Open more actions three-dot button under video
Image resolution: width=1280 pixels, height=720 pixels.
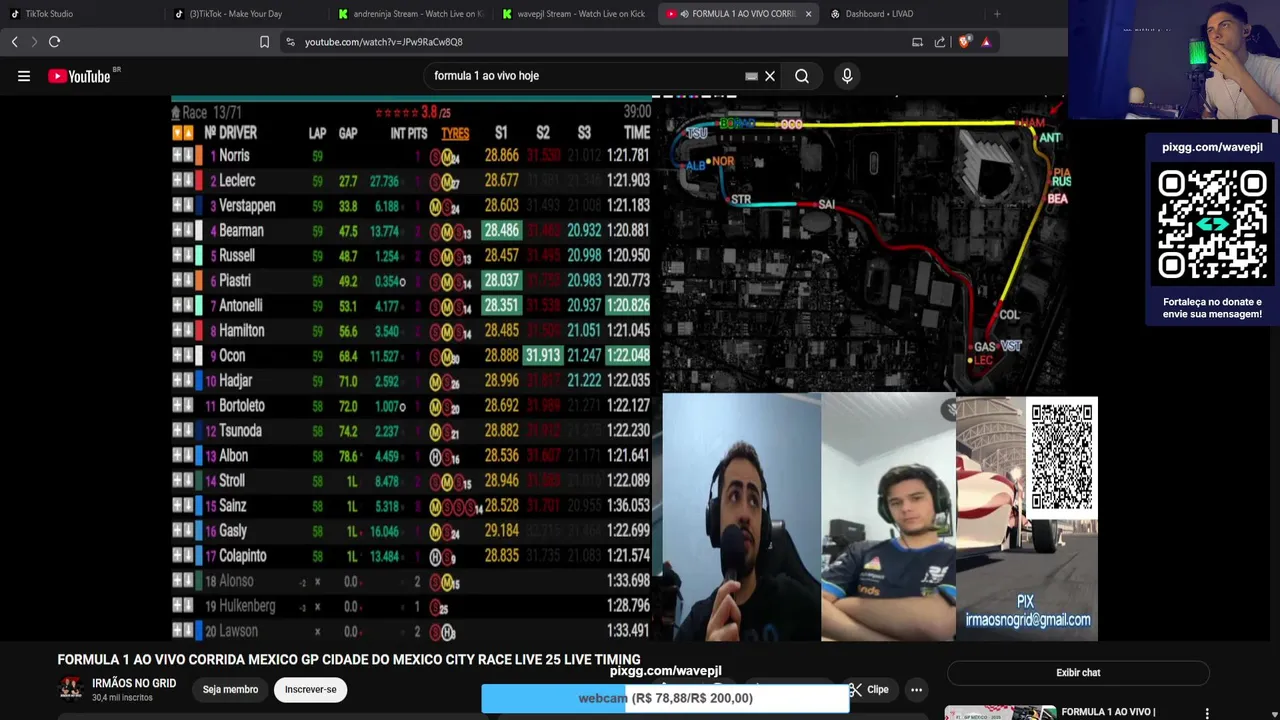(916, 690)
